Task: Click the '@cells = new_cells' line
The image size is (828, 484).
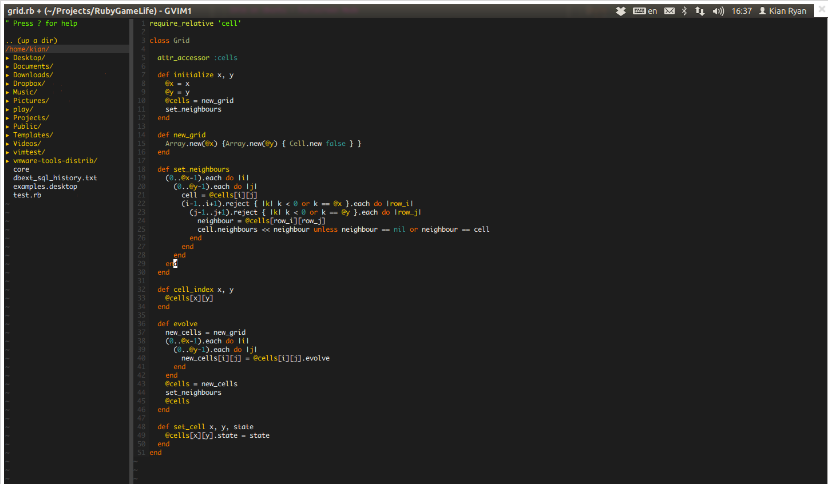Action: [201, 384]
